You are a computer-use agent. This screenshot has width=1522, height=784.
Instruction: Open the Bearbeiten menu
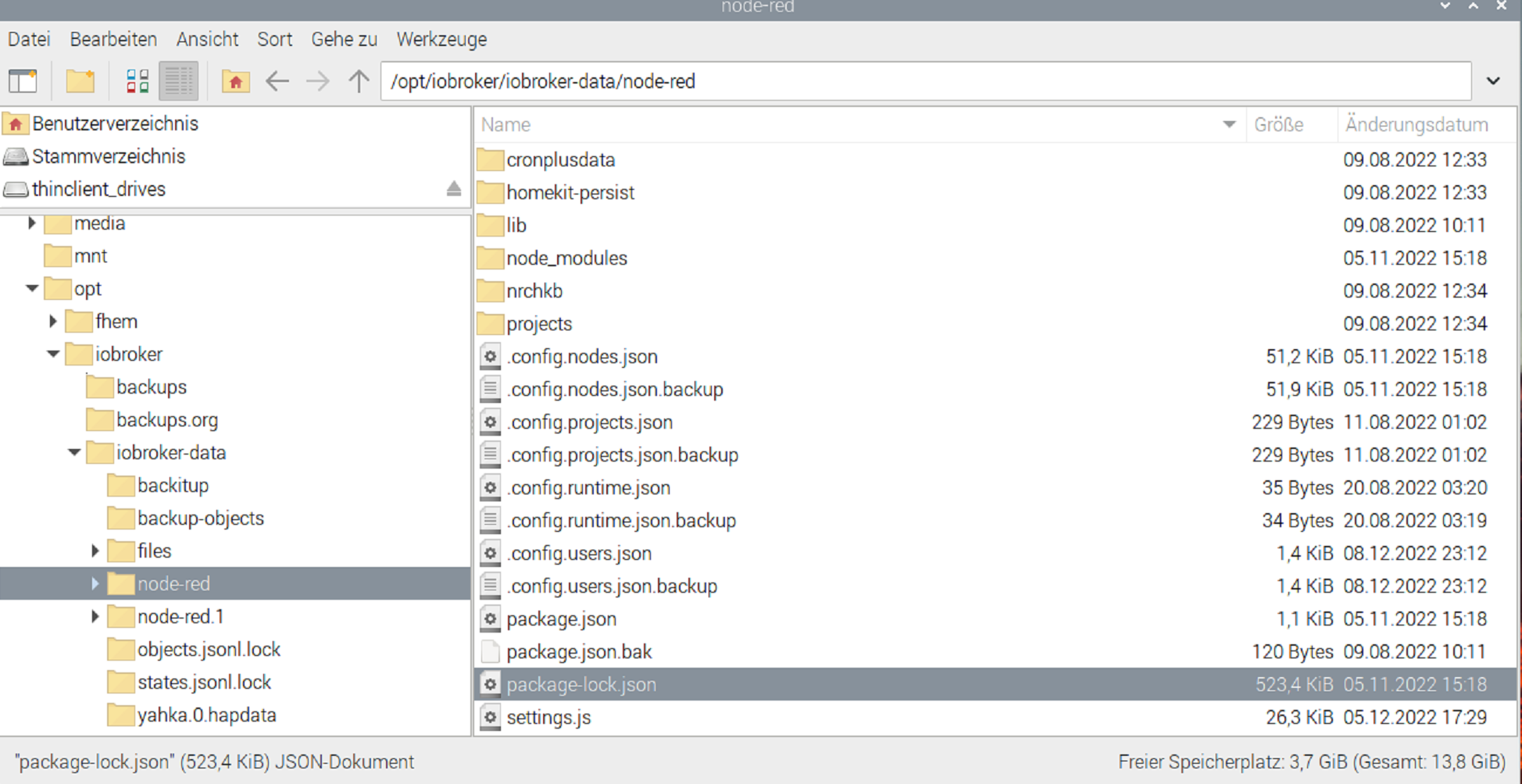click(113, 39)
